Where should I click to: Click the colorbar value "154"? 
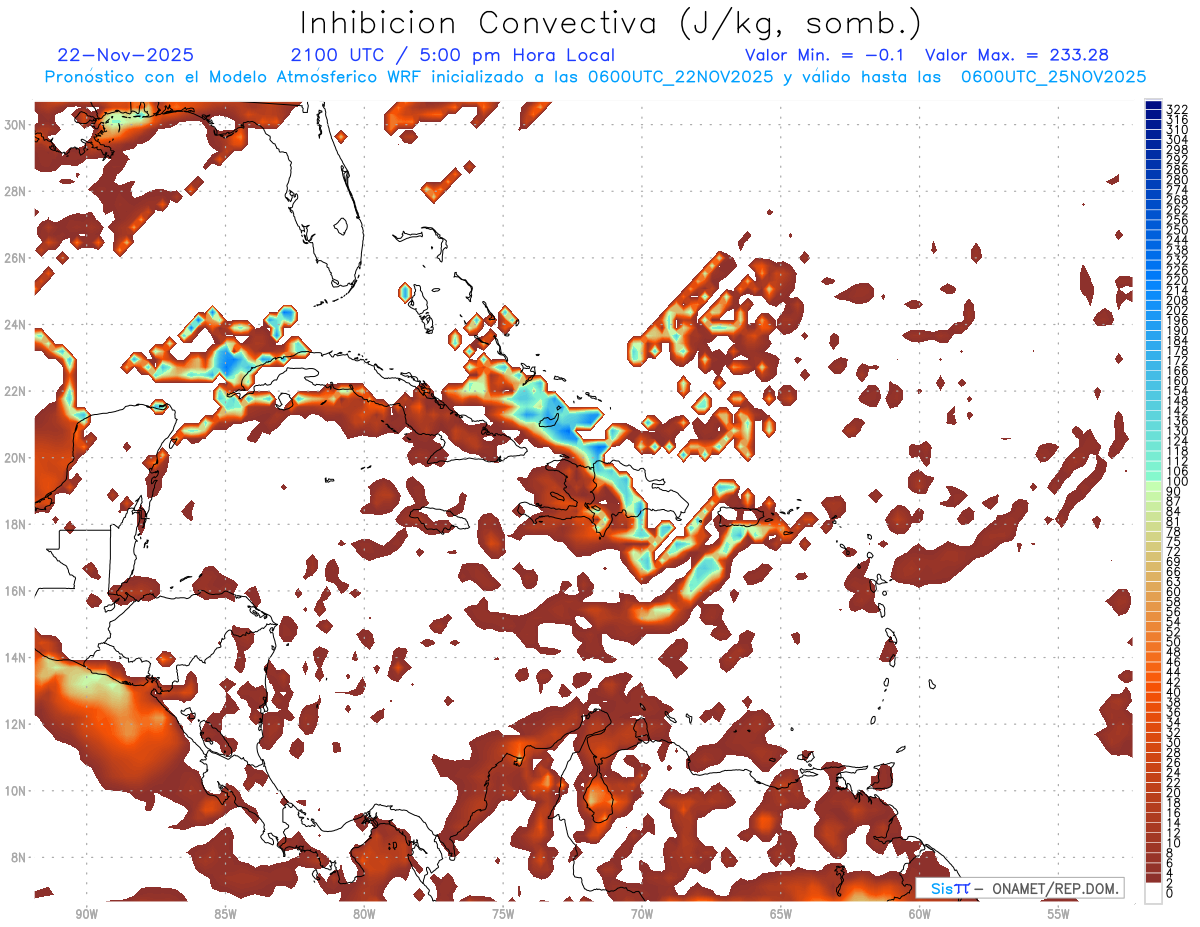(x=1177, y=391)
